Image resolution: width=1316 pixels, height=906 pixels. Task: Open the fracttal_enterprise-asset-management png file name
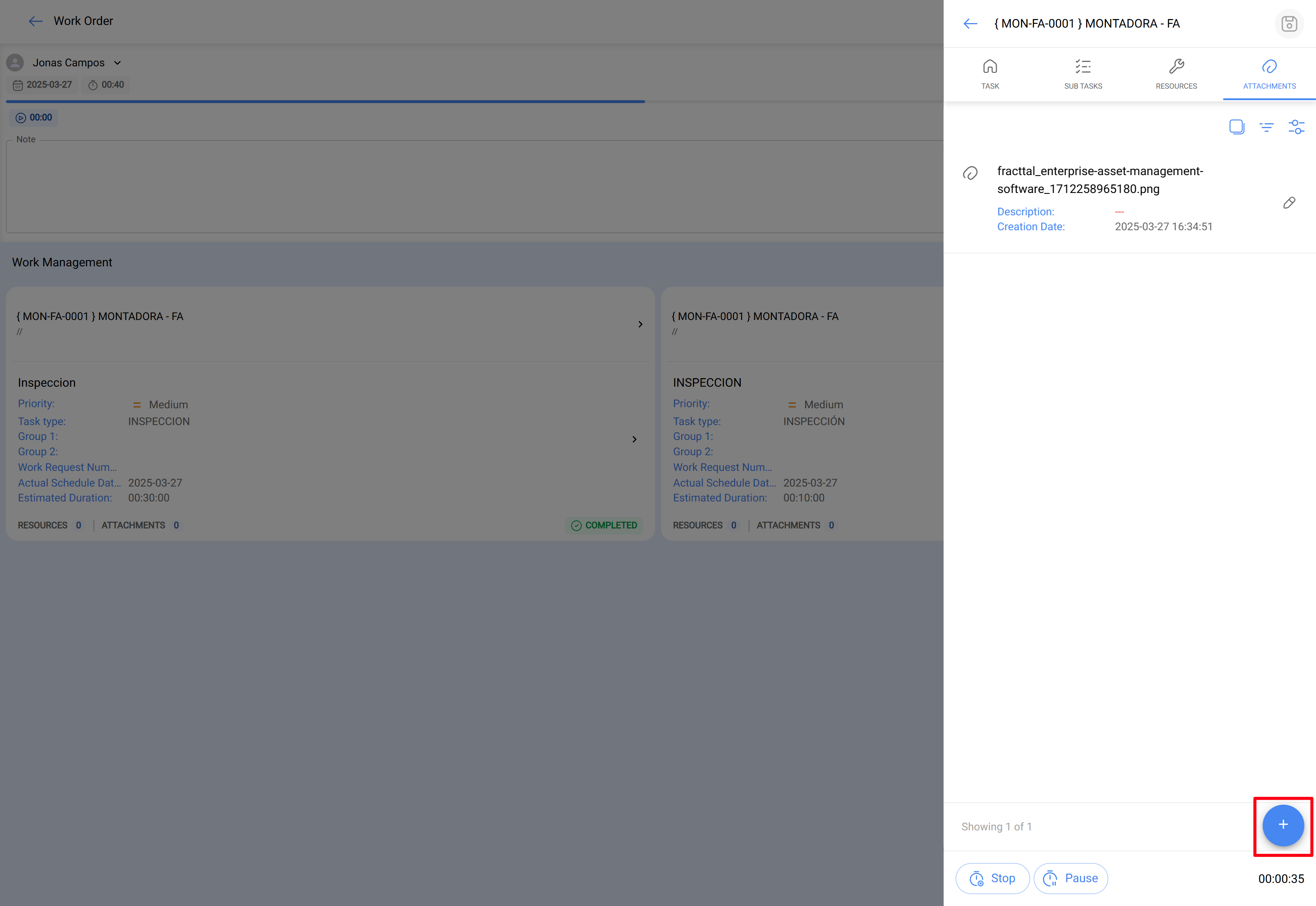point(1100,180)
